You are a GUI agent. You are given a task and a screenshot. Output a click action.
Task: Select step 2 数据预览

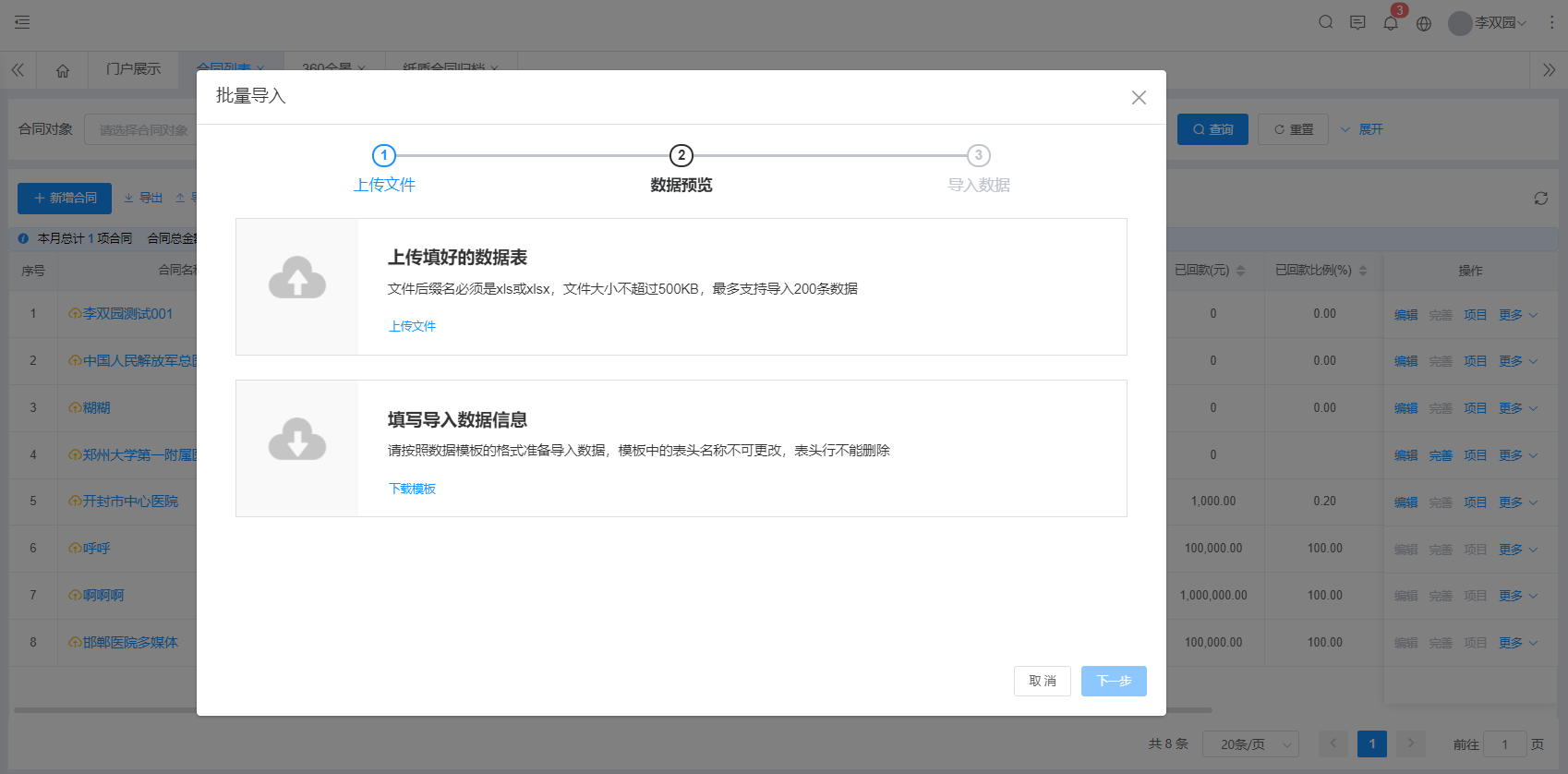tap(681, 156)
